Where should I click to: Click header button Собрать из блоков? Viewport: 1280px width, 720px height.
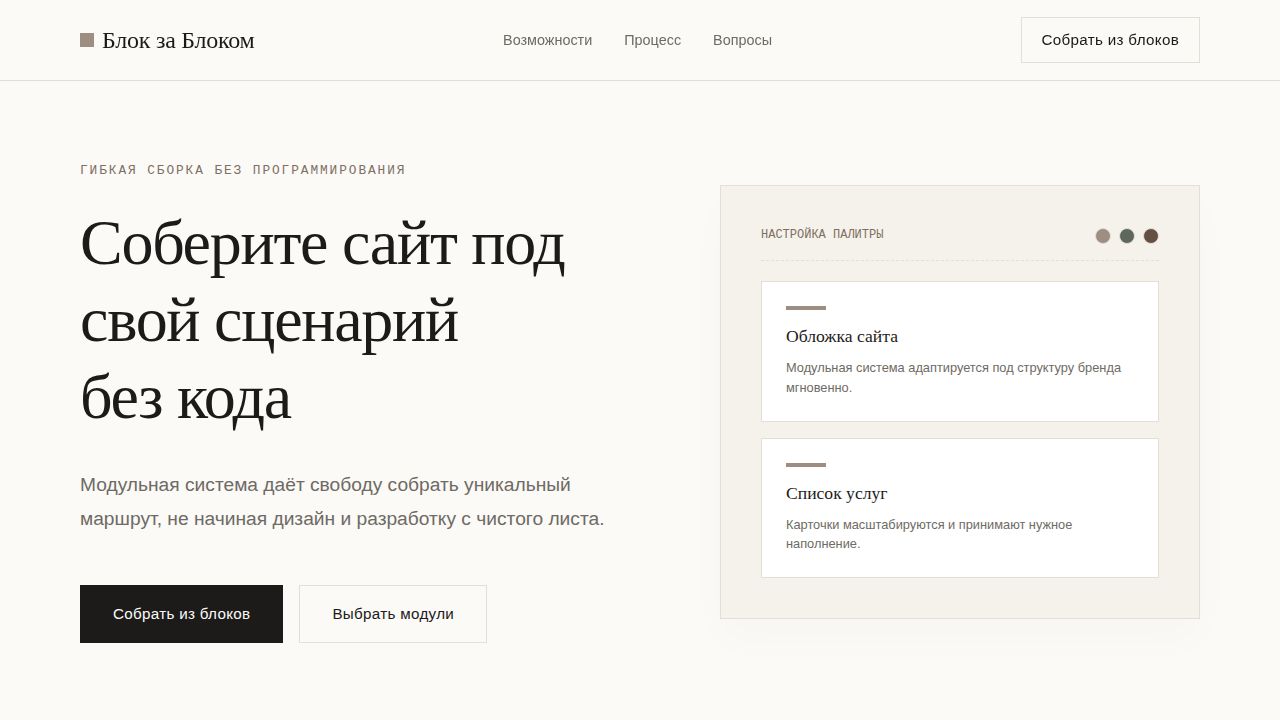(1110, 40)
